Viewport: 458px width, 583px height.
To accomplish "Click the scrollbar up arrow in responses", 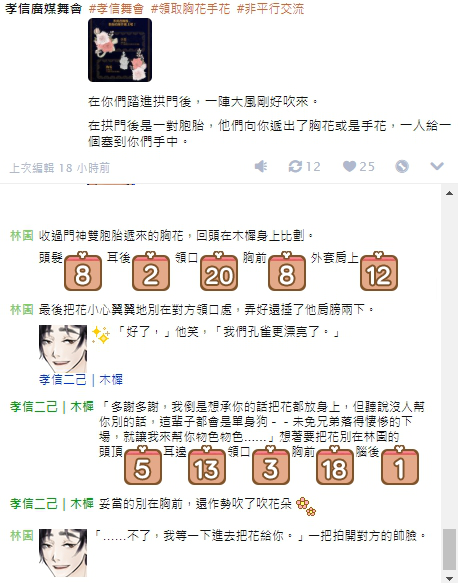I will [449, 193].
